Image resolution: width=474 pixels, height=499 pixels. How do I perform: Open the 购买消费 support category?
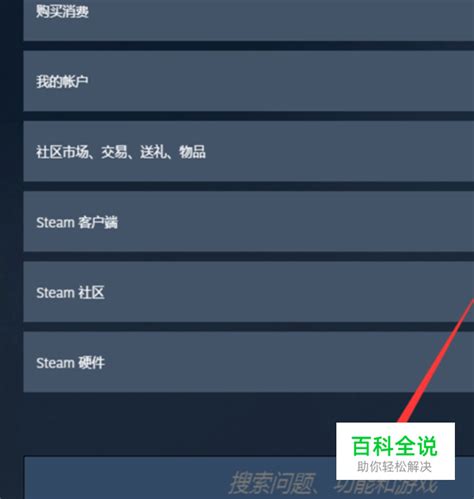[249, 20]
